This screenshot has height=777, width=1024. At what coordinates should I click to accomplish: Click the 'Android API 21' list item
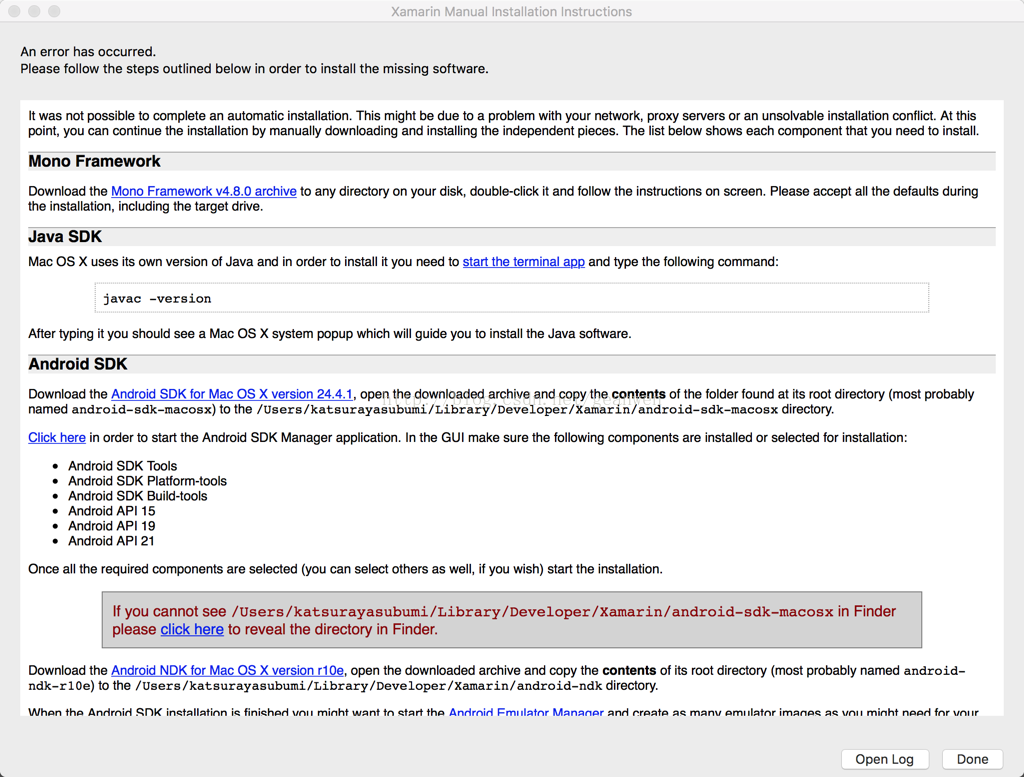(112, 541)
